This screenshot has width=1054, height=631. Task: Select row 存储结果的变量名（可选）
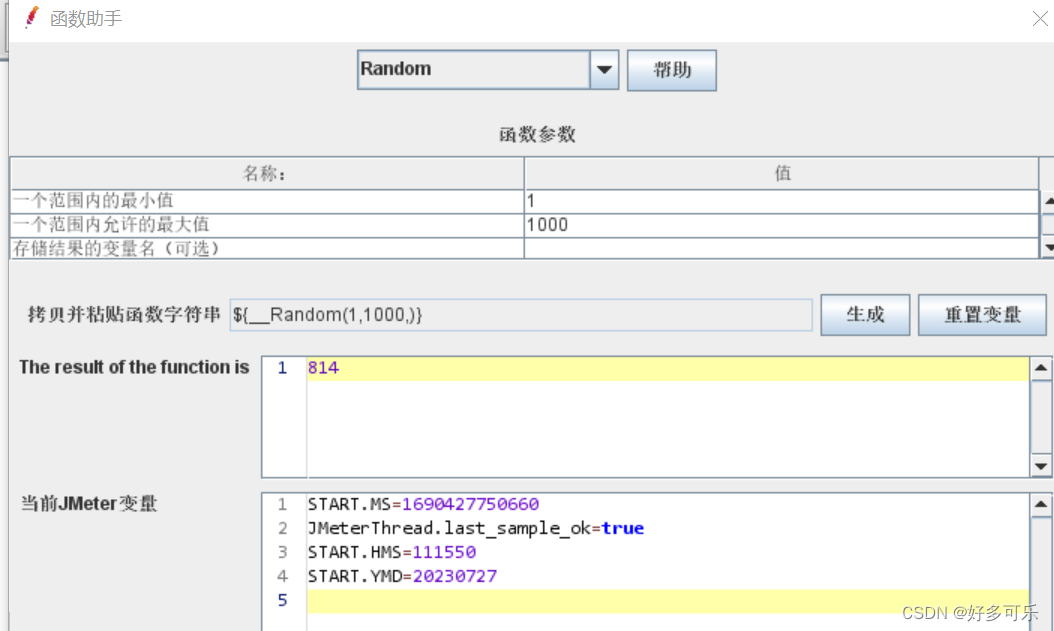coord(267,249)
